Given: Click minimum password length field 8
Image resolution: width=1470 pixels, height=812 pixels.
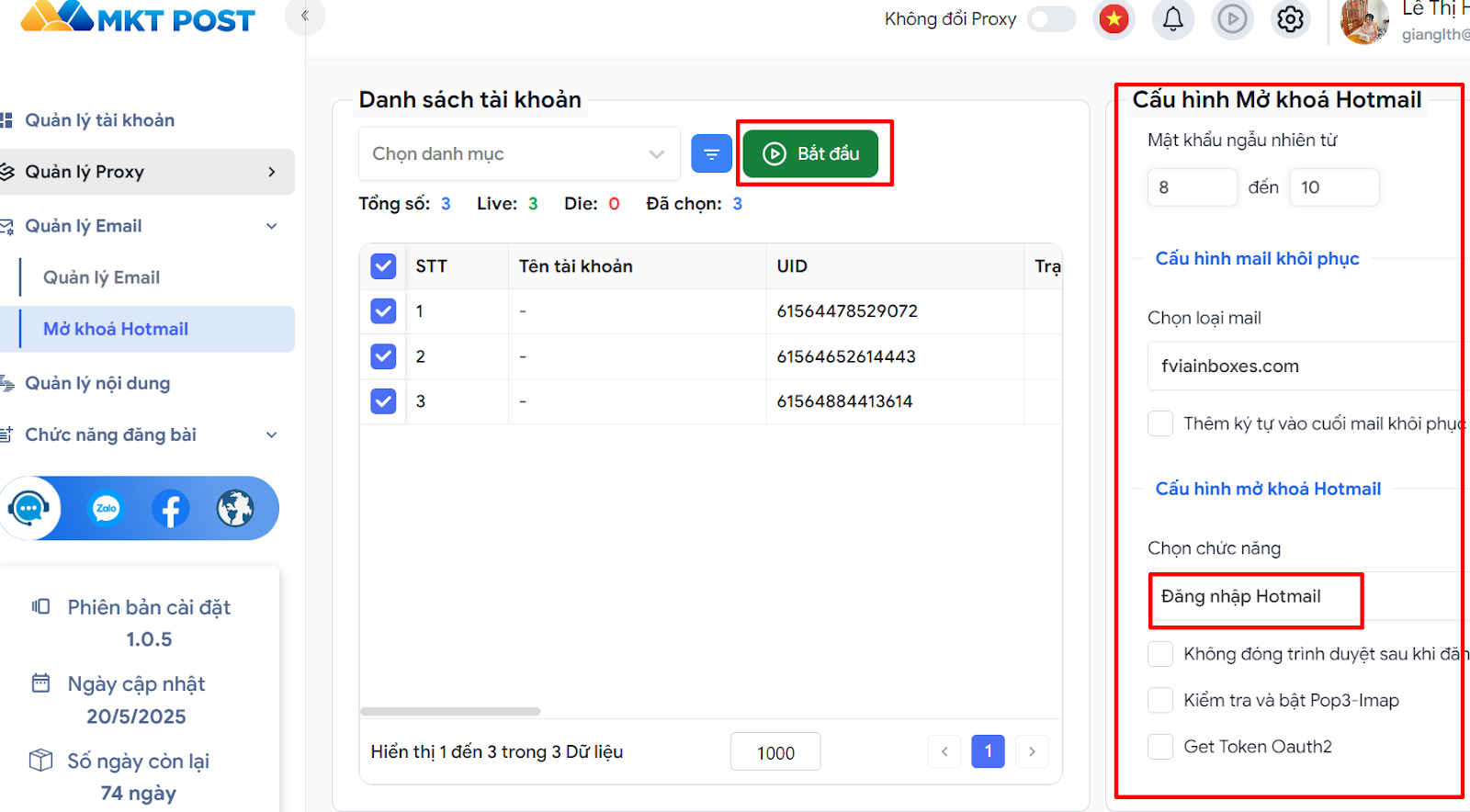Looking at the screenshot, I should pyautogui.click(x=1193, y=187).
